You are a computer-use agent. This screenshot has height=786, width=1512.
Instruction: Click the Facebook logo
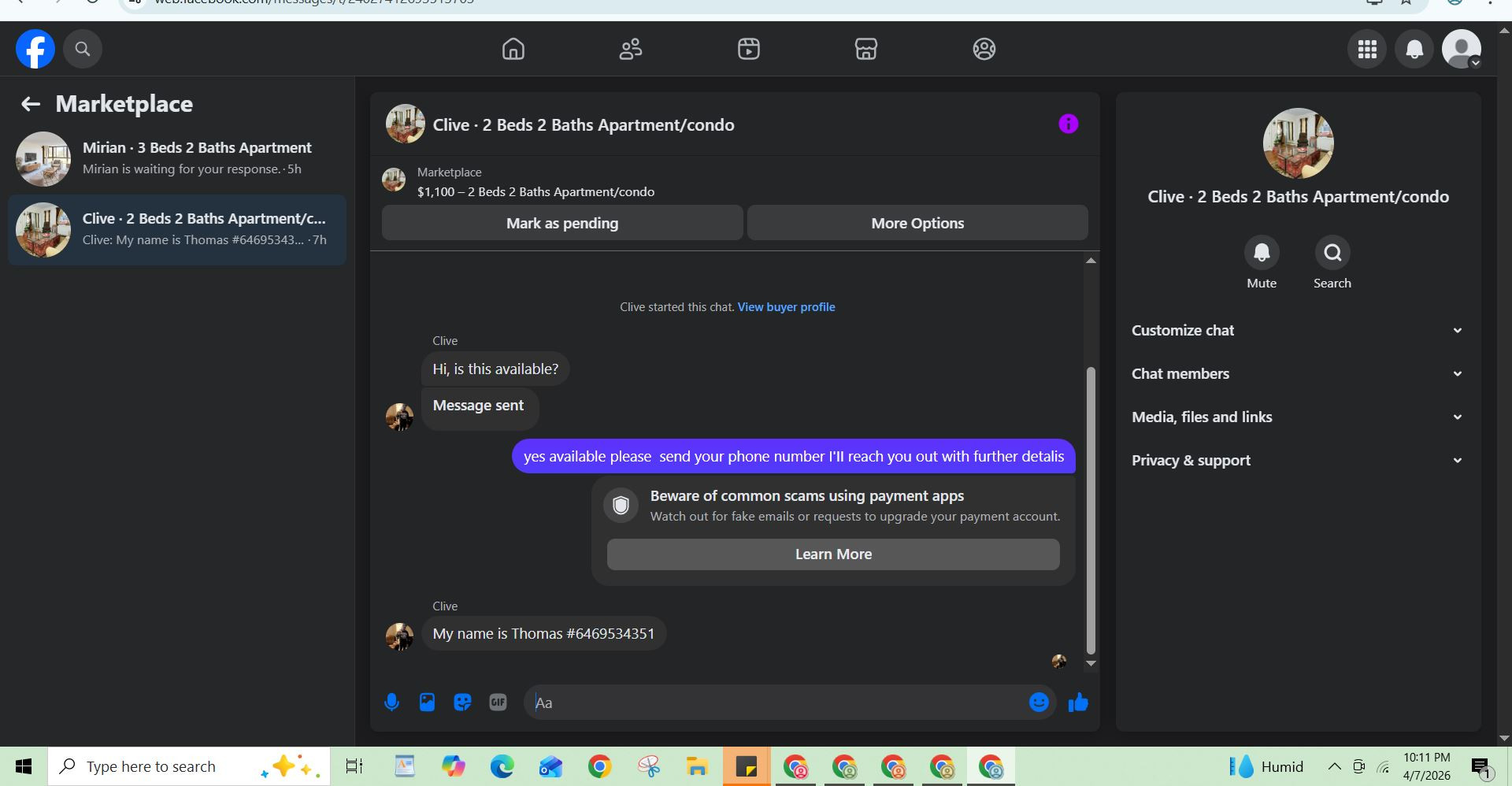click(35, 49)
